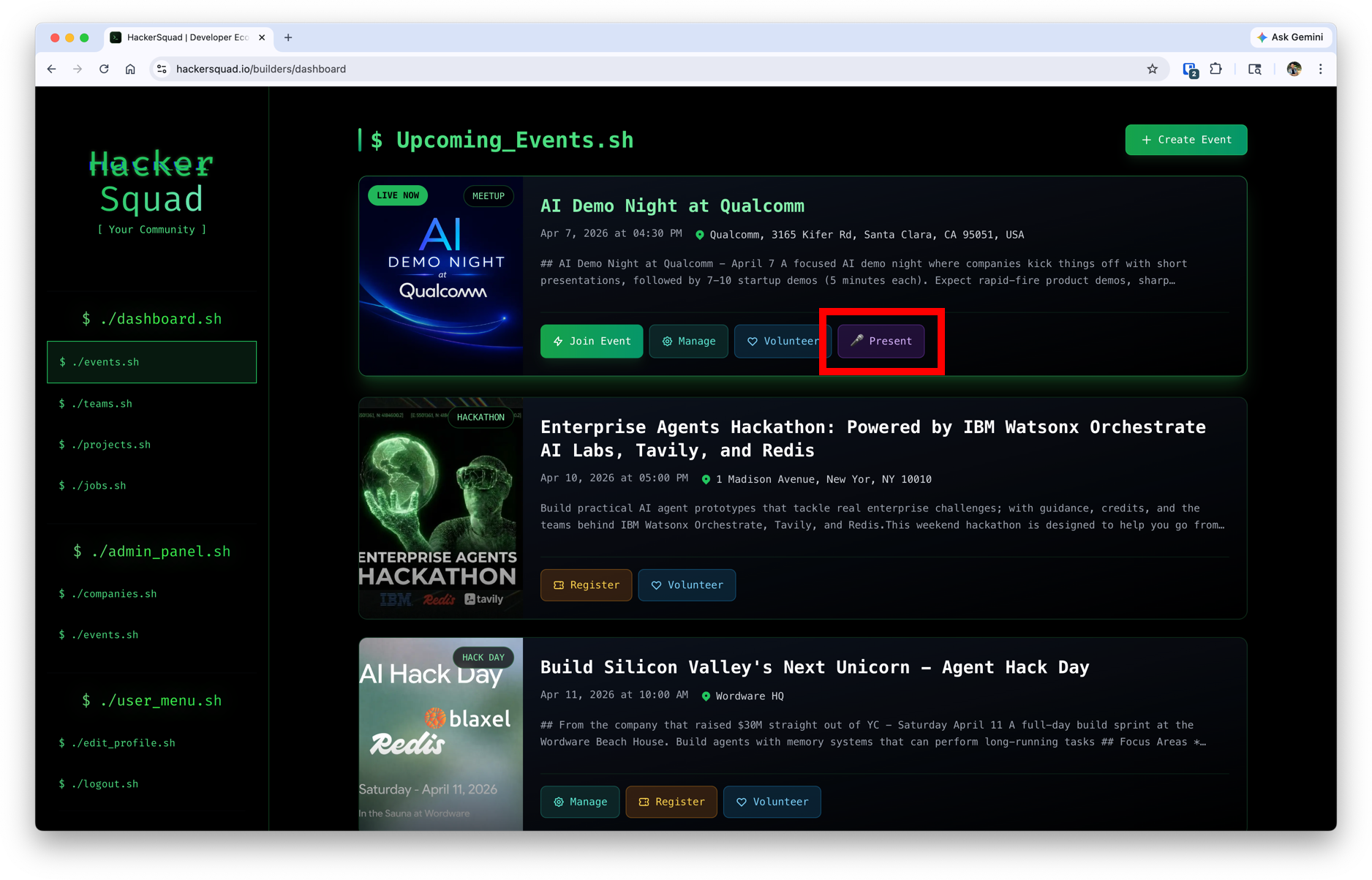Reload the HackerSquad page
Viewport: 1372px width, 880px height.
(x=104, y=69)
